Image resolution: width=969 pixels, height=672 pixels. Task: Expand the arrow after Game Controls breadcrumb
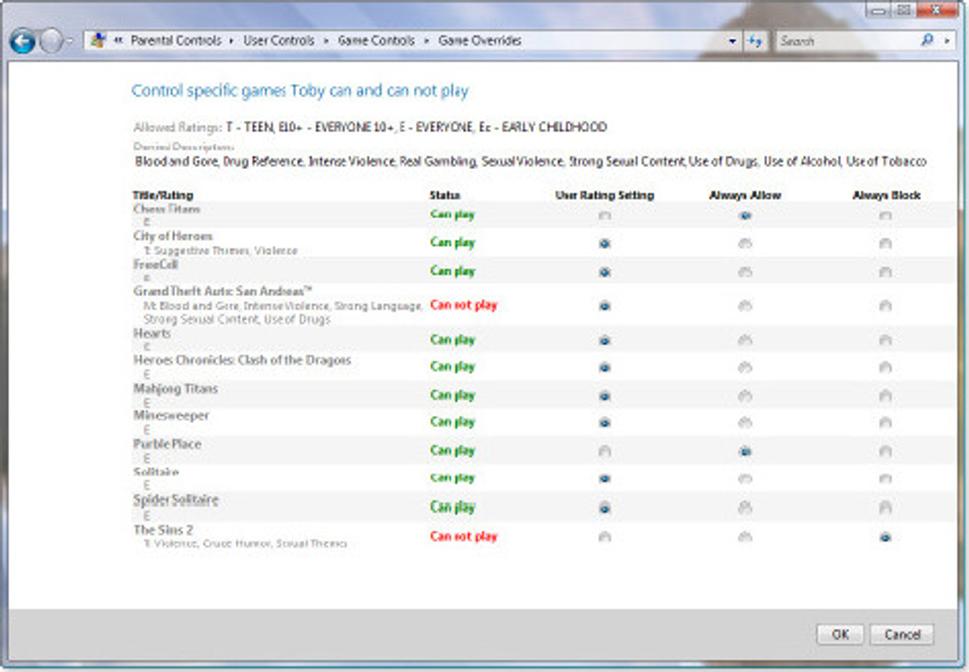[x=426, y=41]
